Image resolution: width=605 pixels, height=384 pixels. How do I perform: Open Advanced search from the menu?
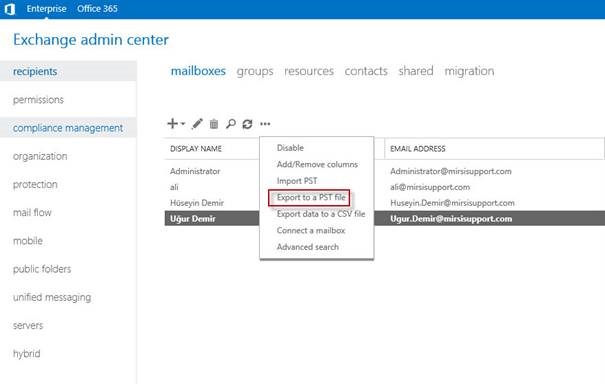[x=308, y=247]
